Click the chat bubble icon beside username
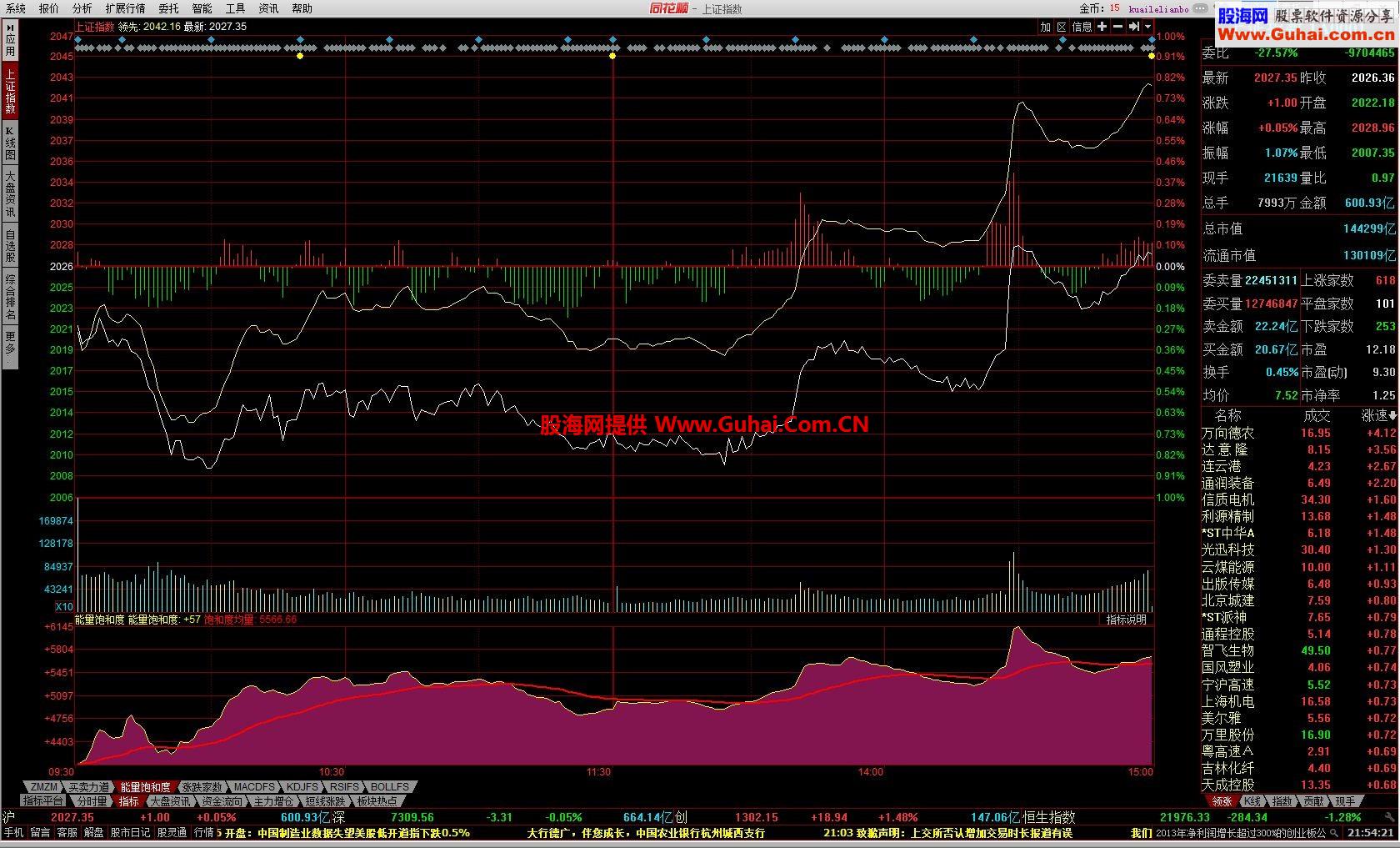 tap(1200, 8)
